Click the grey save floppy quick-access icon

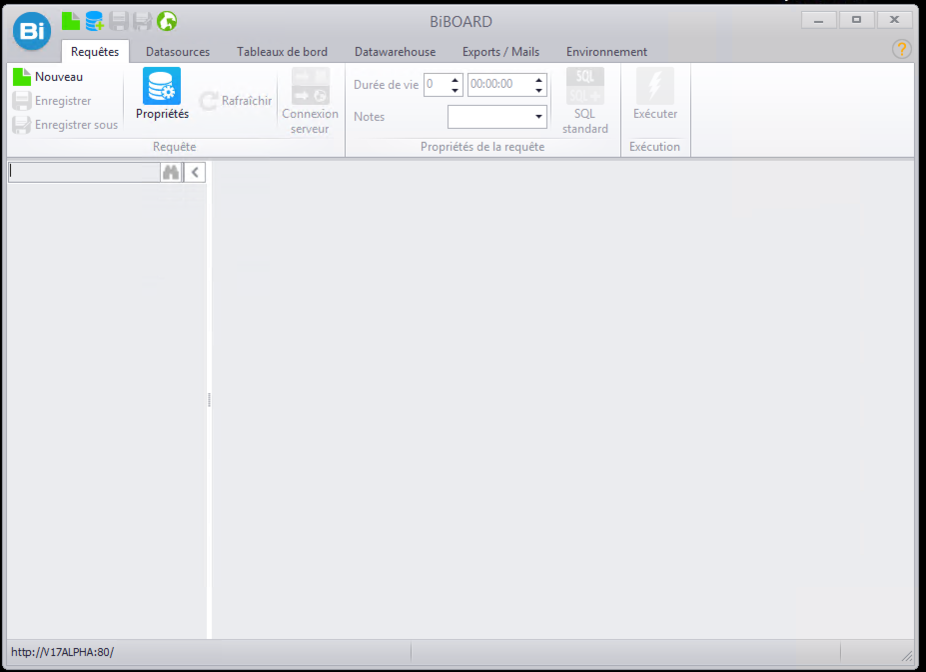(119, 21)
